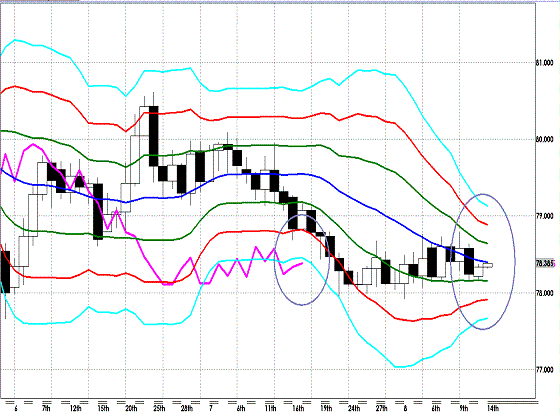The image size is (560, 414).
Task: Select the 19th date label
Action: [x=326, y=408]
